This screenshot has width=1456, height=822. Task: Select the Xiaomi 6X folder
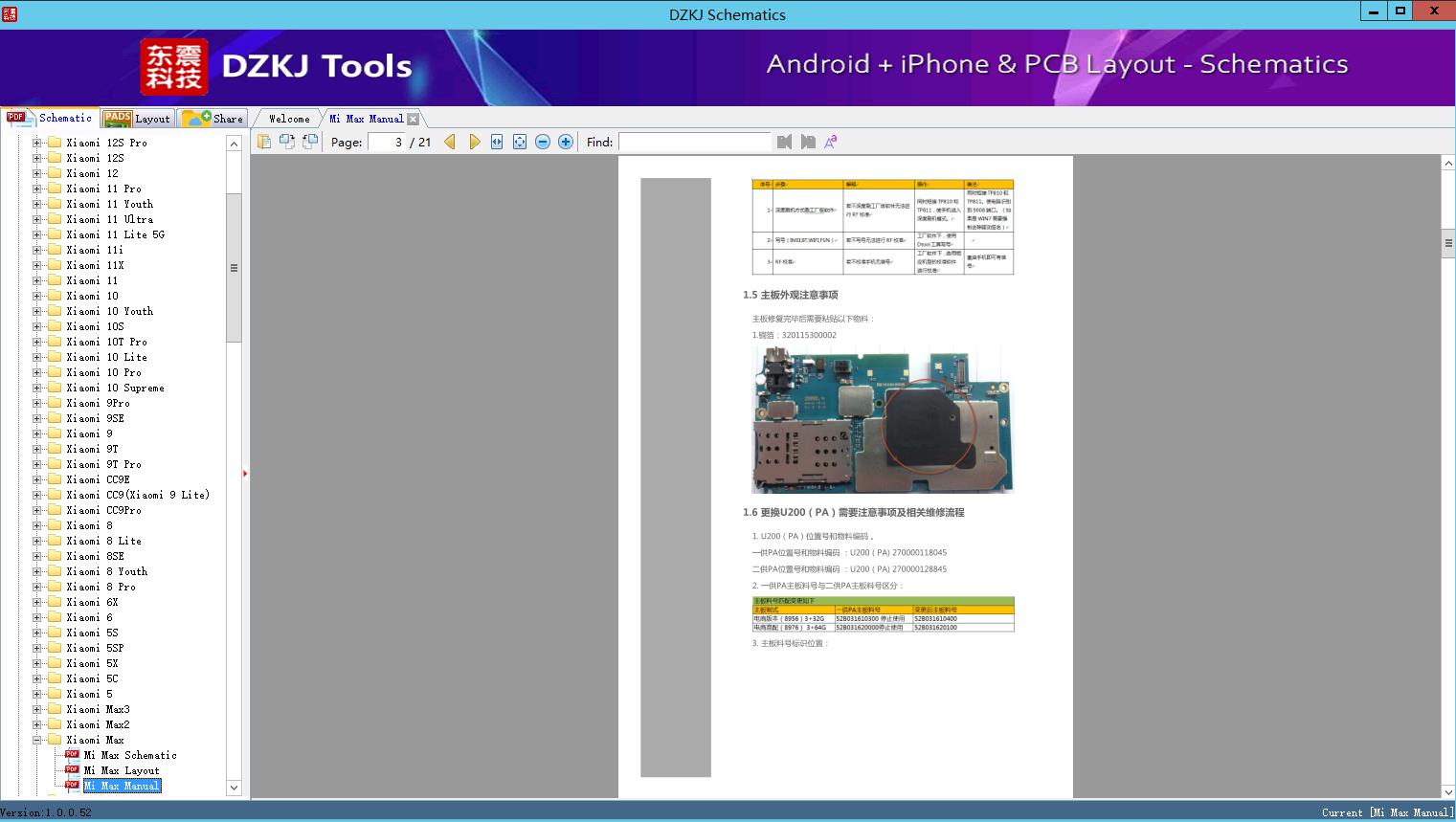92,602
